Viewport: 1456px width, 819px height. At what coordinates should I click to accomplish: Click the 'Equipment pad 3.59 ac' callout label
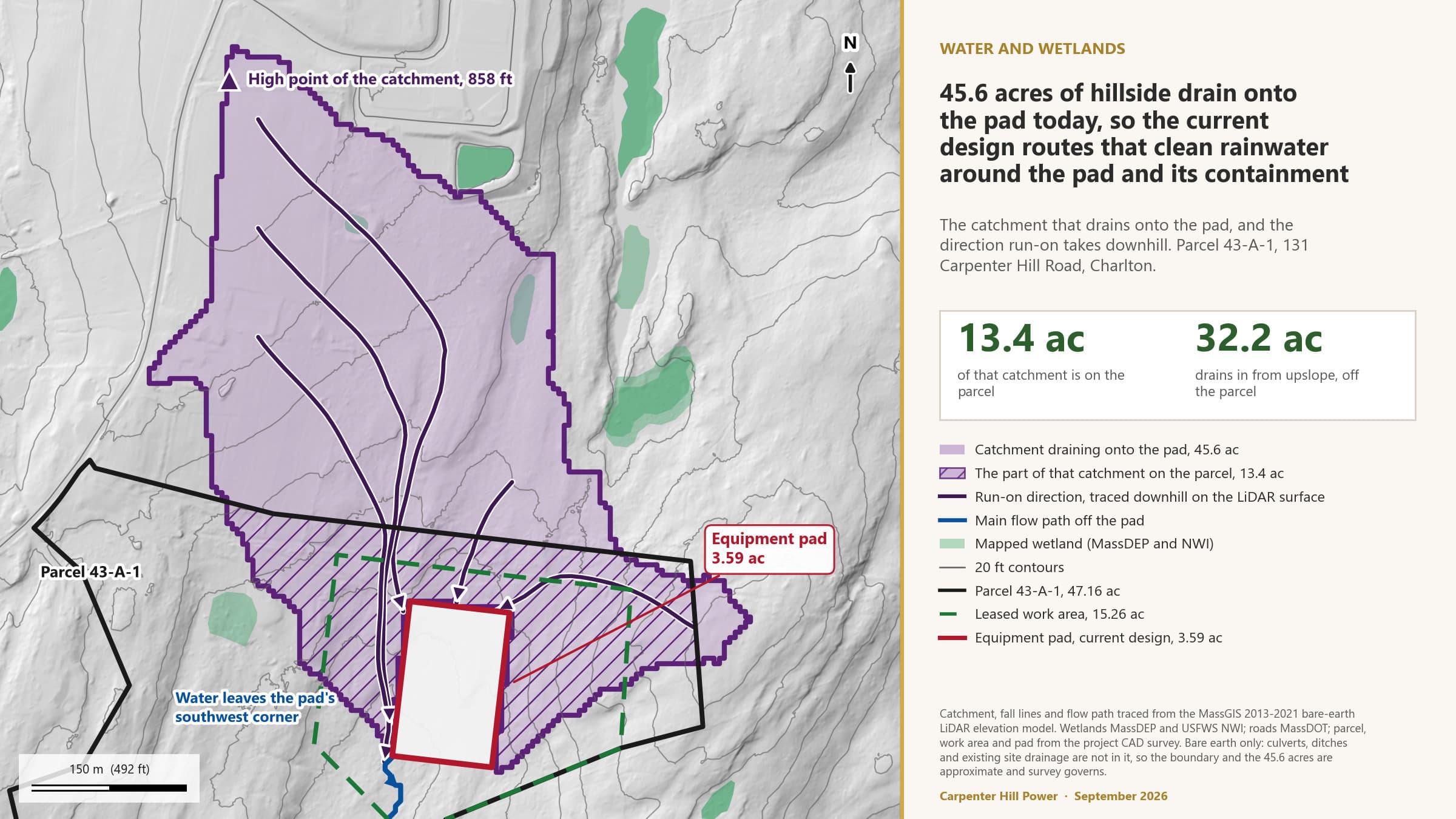click(x=769, y=549)
